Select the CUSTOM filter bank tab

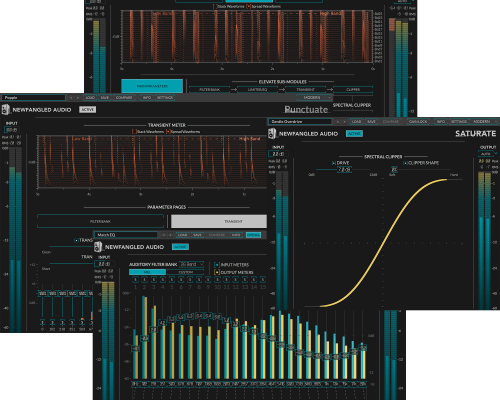point(186,272)
